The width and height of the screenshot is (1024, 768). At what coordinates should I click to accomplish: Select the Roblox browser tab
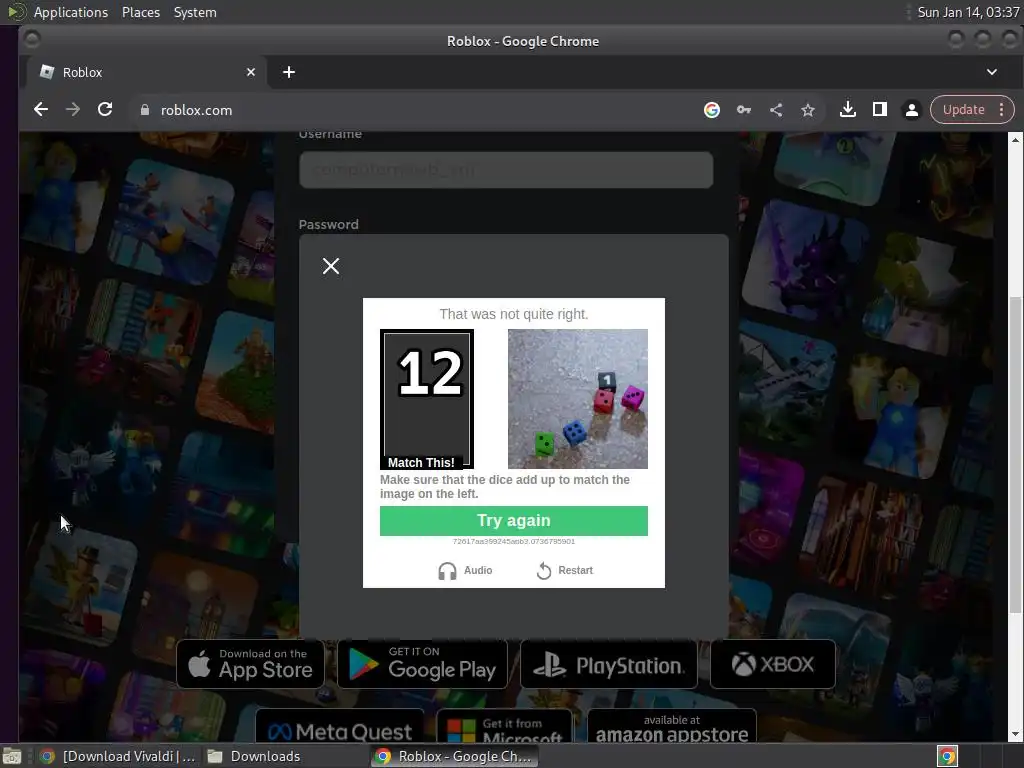click(147, 72)
